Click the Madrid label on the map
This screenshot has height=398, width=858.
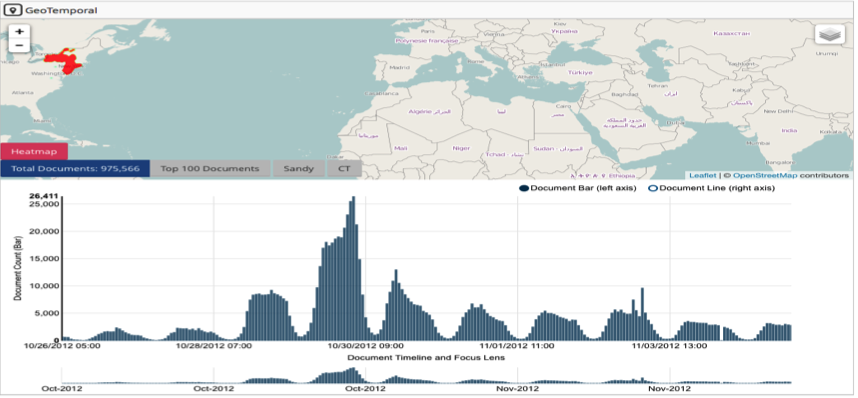pos(399,68)
